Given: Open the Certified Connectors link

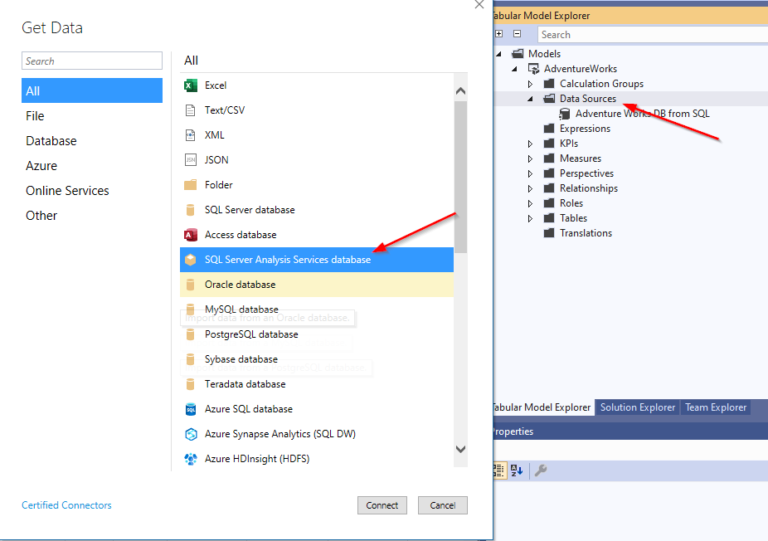Looking at the screenshot, I should point(67,505).
